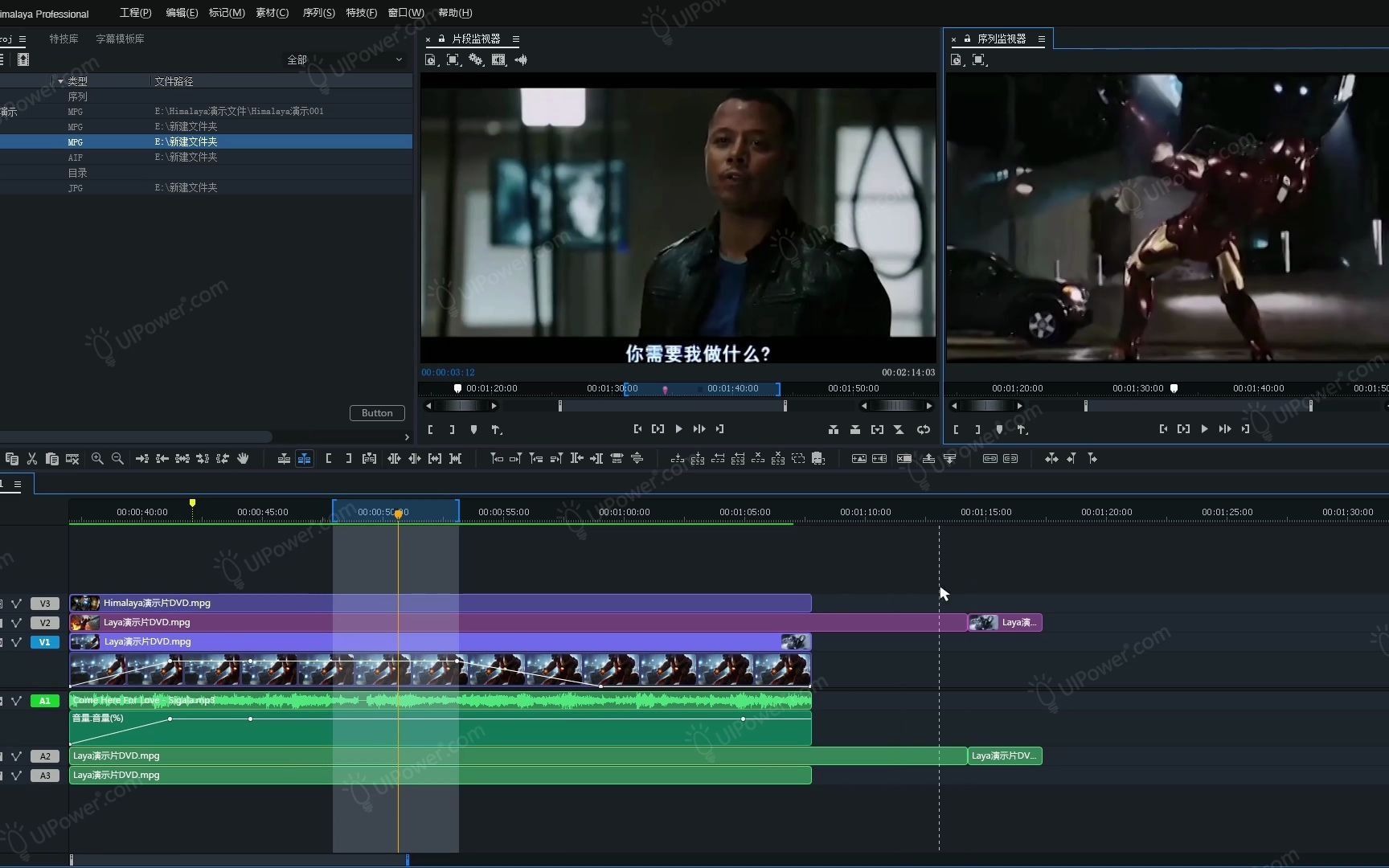1389x868 pixels.
Task: Click the insert edit icon in clip monitor
Action: [x=834, y=429]
